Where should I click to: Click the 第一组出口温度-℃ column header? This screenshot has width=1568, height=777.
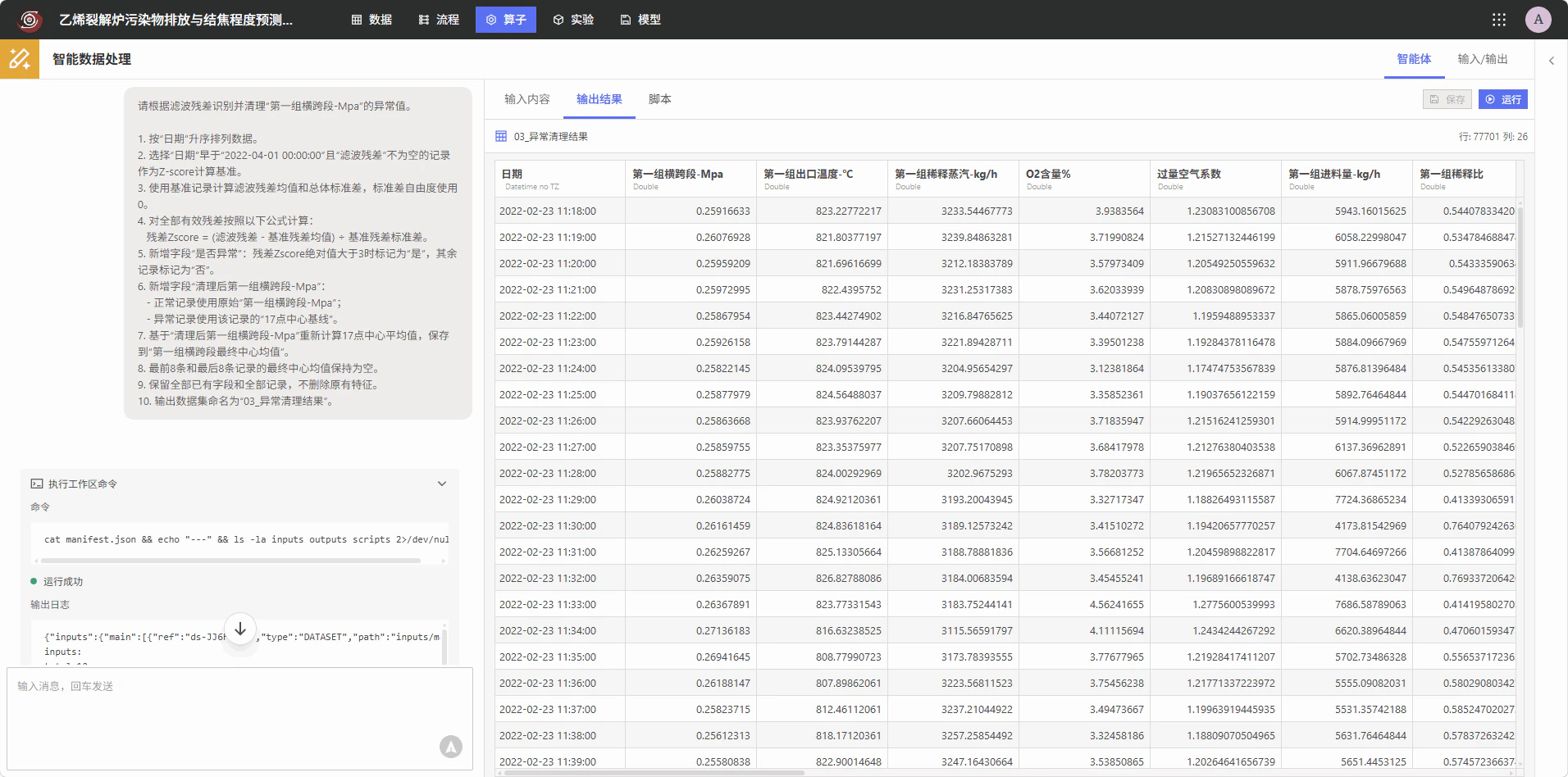pos(822,179)
